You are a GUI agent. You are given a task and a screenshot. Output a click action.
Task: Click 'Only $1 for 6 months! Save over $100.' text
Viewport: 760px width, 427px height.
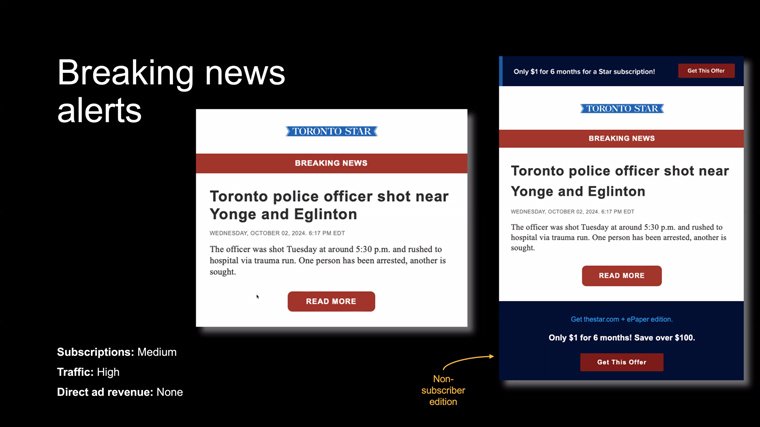[621, 338]
